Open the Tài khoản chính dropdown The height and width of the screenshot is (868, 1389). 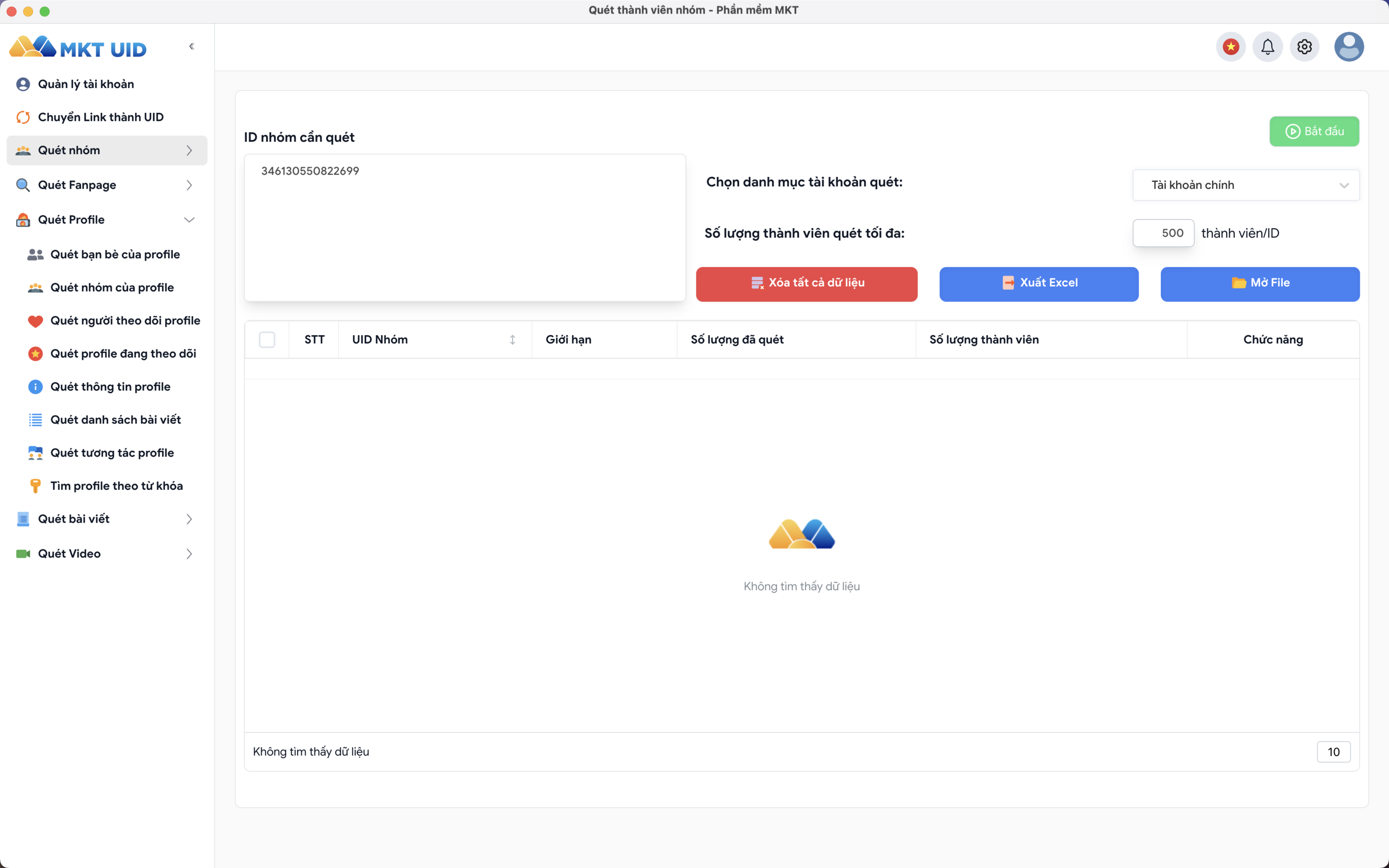(x=1245, y=186)
